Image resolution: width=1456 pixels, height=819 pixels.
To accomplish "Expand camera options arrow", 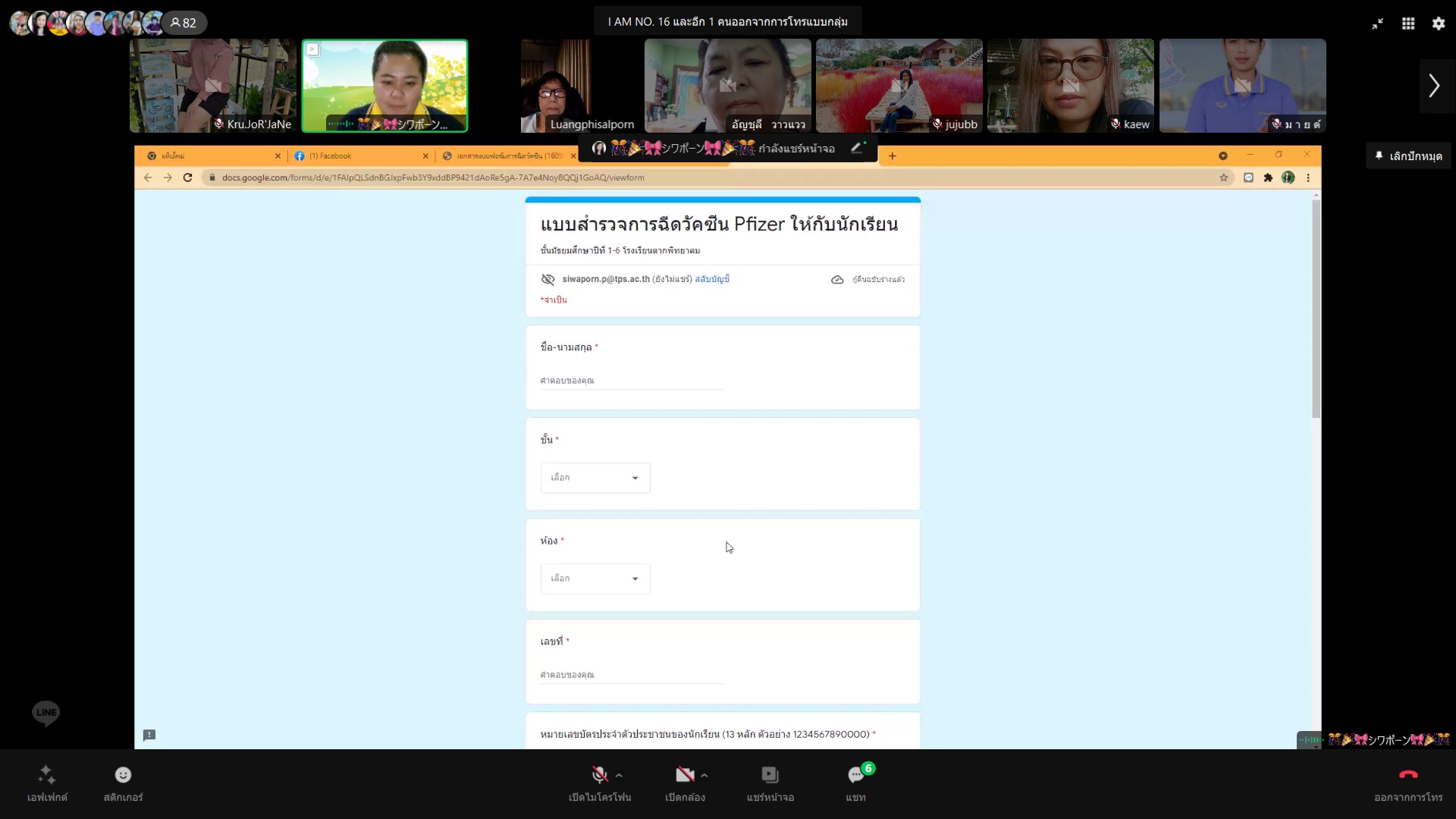I will click(x=704, y=775).
